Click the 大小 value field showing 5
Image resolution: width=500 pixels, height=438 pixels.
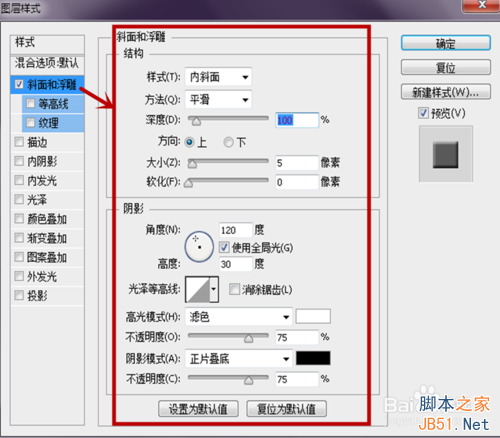coord(297,163)
